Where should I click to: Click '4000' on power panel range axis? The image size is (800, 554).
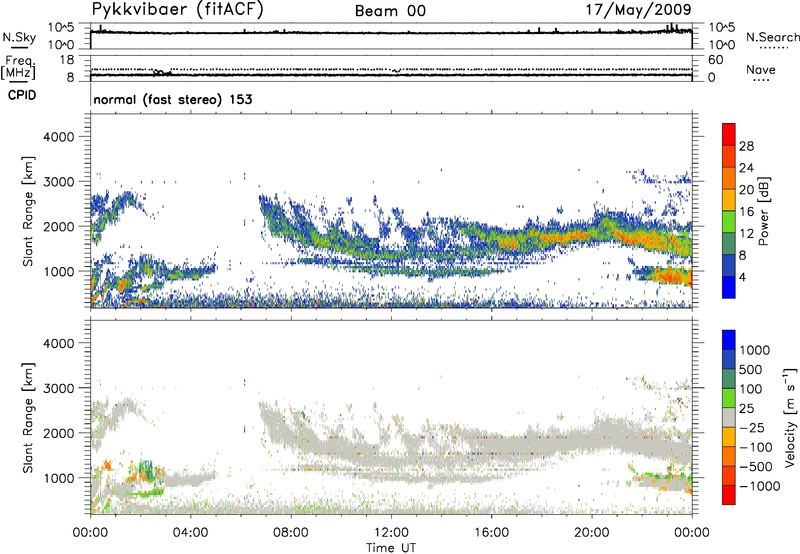coord(58,137)
